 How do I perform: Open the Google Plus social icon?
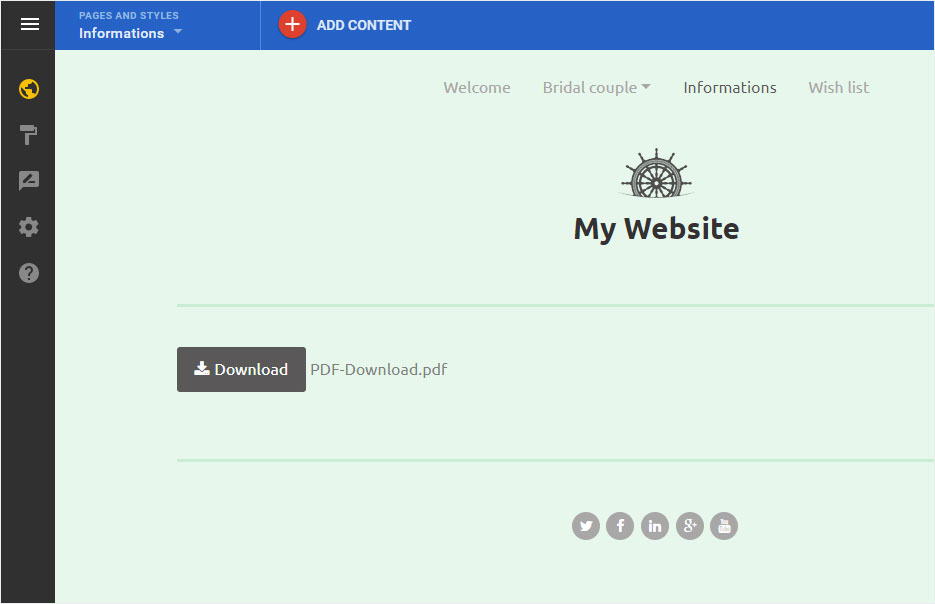(x=689, y=526)
